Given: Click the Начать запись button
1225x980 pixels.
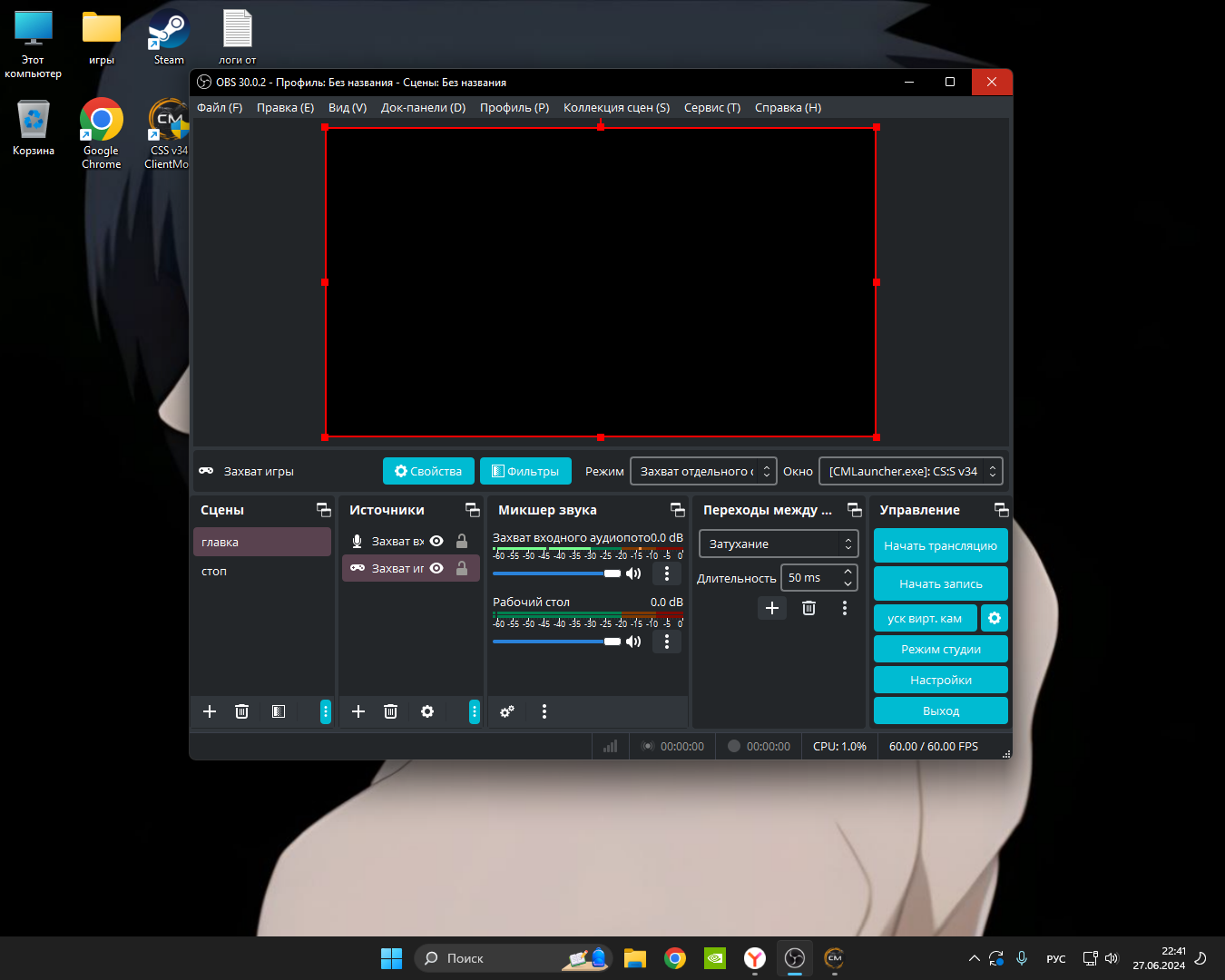Looking at the screenshot, I should click(x=940, y=583).
